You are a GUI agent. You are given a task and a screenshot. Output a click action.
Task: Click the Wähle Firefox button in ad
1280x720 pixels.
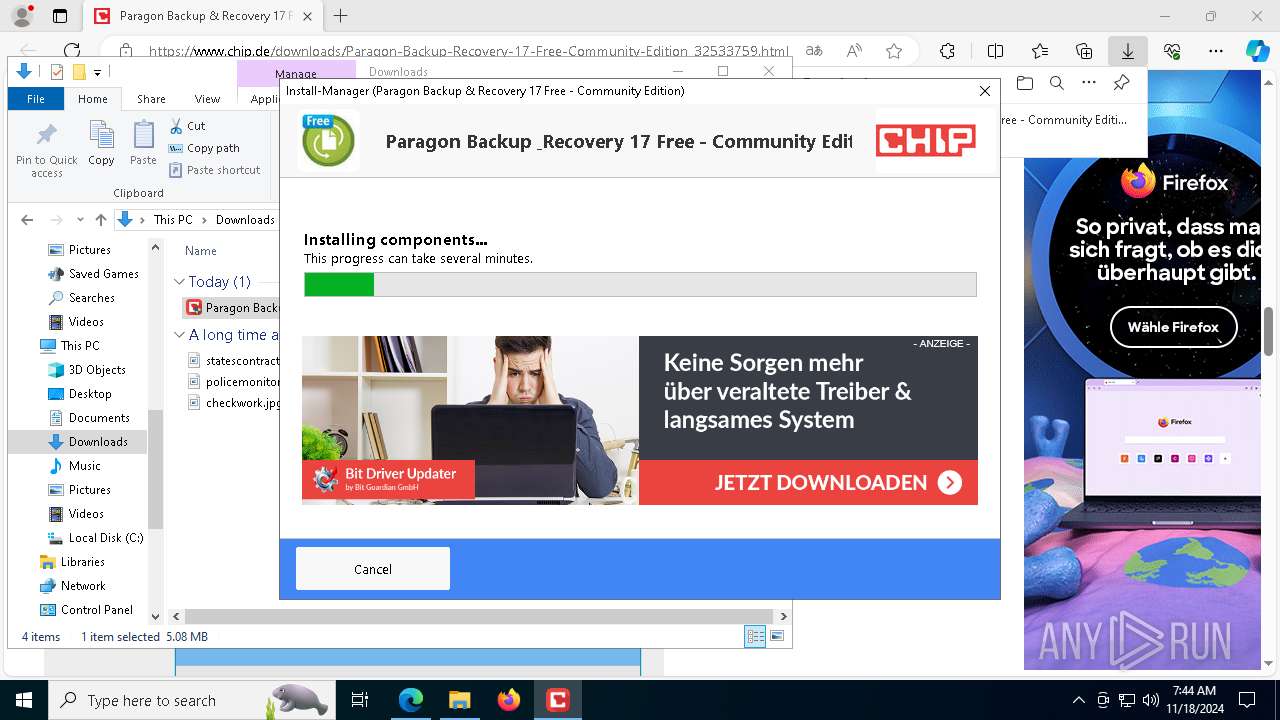point(1173,327)
